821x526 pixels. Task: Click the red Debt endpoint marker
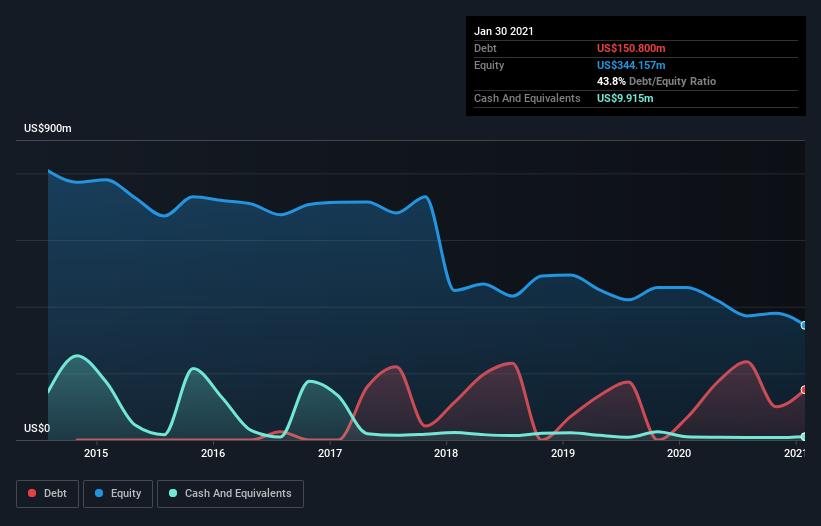(x=803, y=390)
